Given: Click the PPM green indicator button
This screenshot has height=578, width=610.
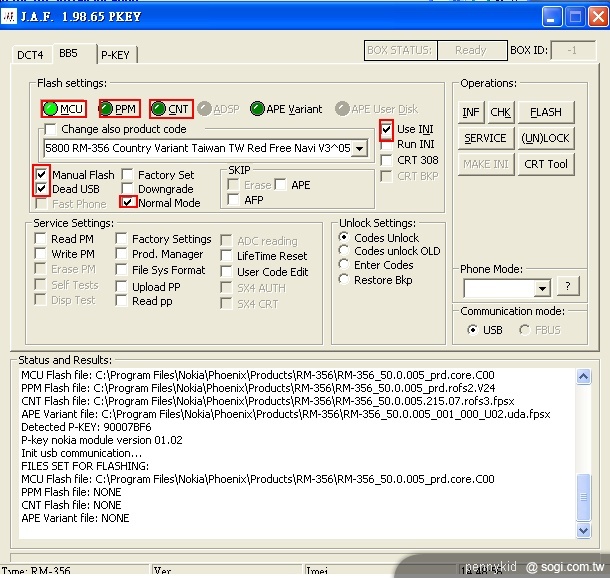Looking at the screenshot, I should [106, 108].
